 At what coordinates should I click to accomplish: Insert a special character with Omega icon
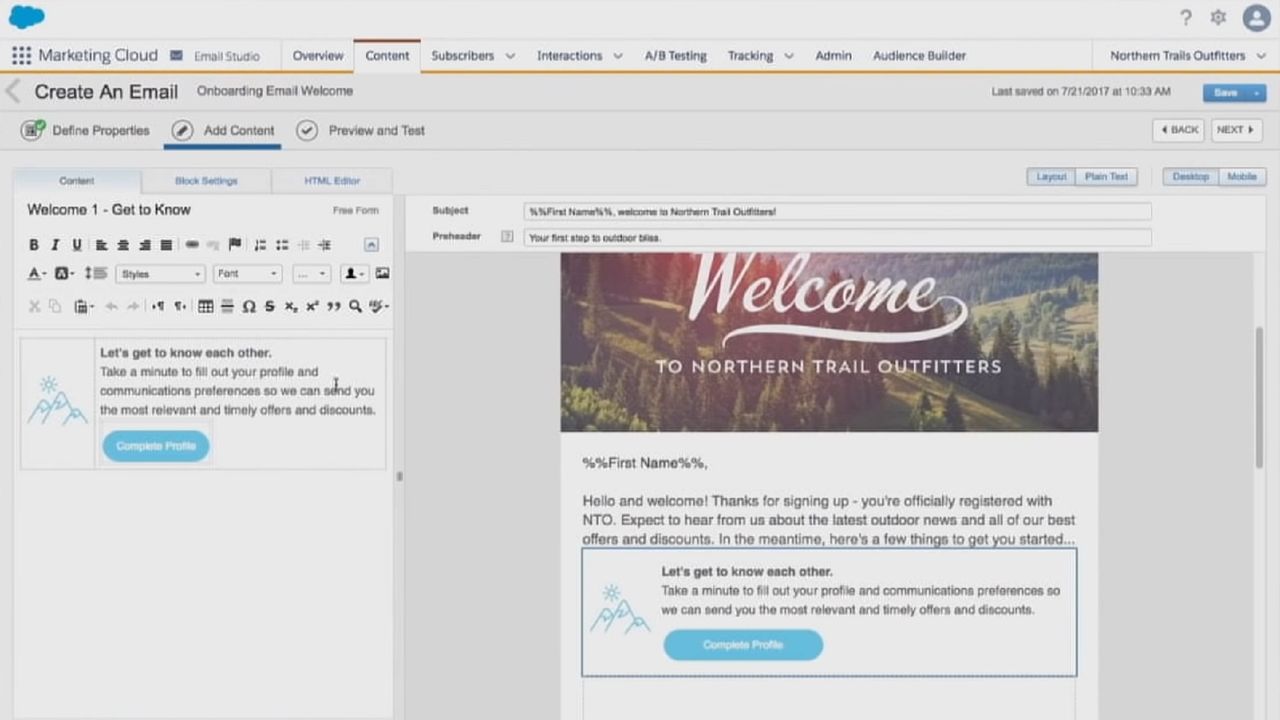(249, 306)
